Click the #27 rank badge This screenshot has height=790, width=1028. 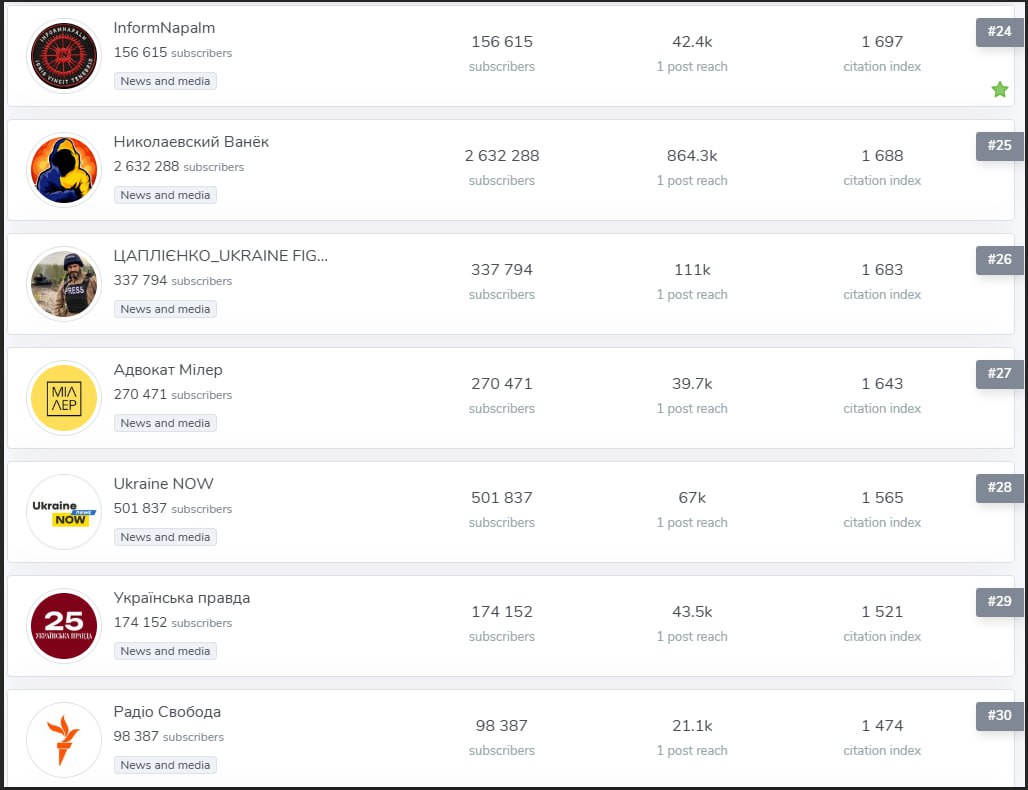click(x=999, y=374)
